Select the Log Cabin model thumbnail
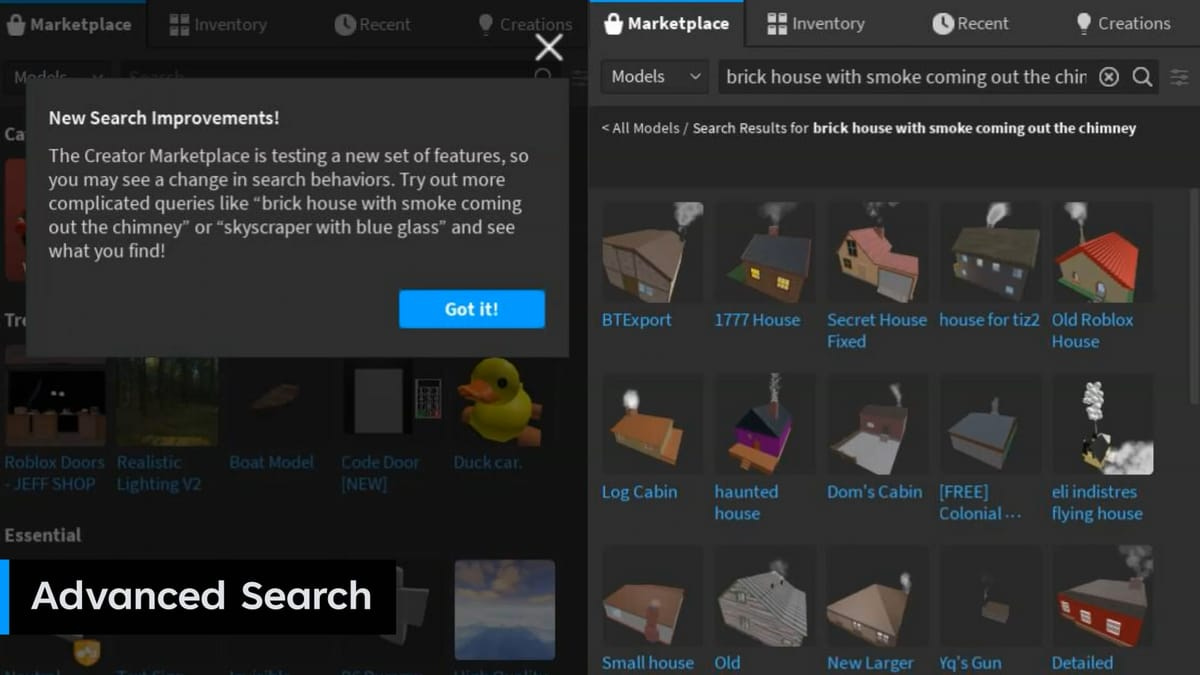The image size is (1200, 675). tap(652, 424)
